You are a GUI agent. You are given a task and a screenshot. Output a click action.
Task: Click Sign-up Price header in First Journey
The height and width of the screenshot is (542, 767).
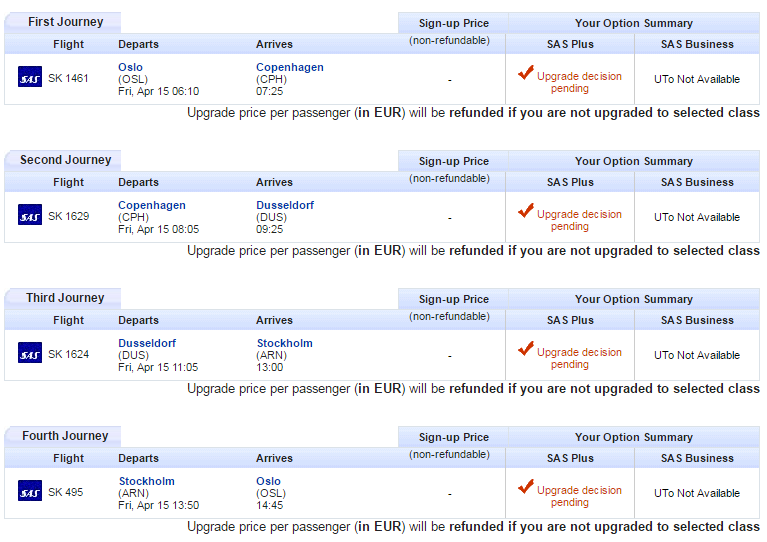(x=453, y=23)
